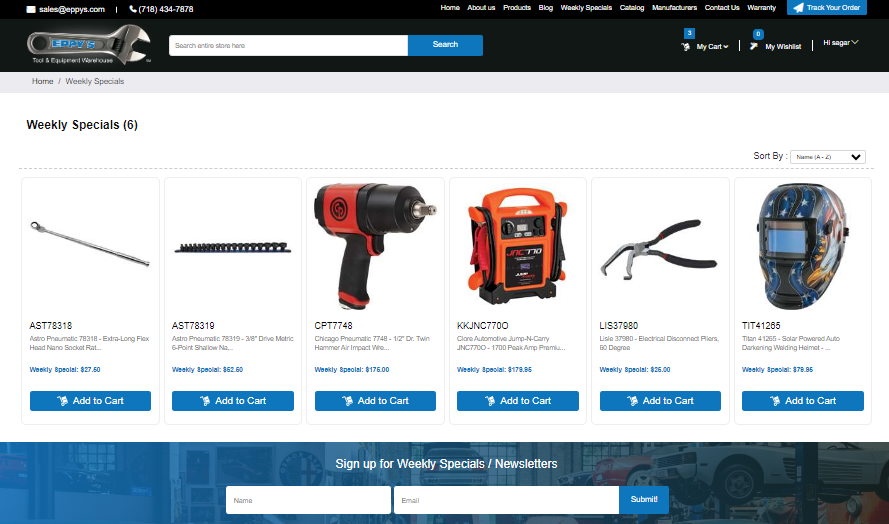Click My Wishlist link
Image resolution: width=889 pixels, height=524 pixels.
click(x=783, y=47)
